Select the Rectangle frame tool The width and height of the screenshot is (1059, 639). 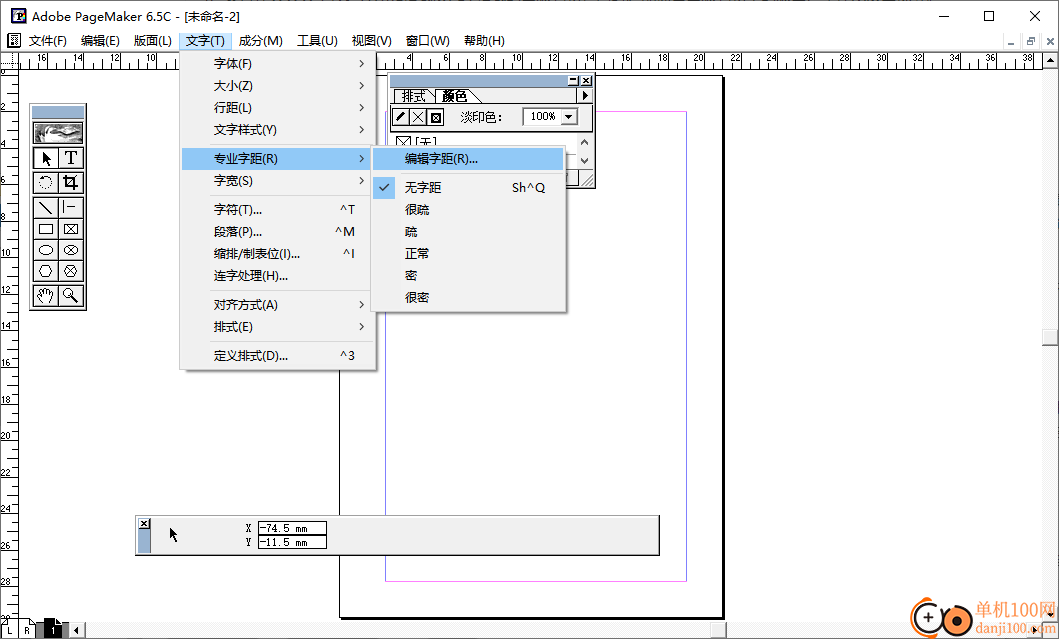(71, 229)
